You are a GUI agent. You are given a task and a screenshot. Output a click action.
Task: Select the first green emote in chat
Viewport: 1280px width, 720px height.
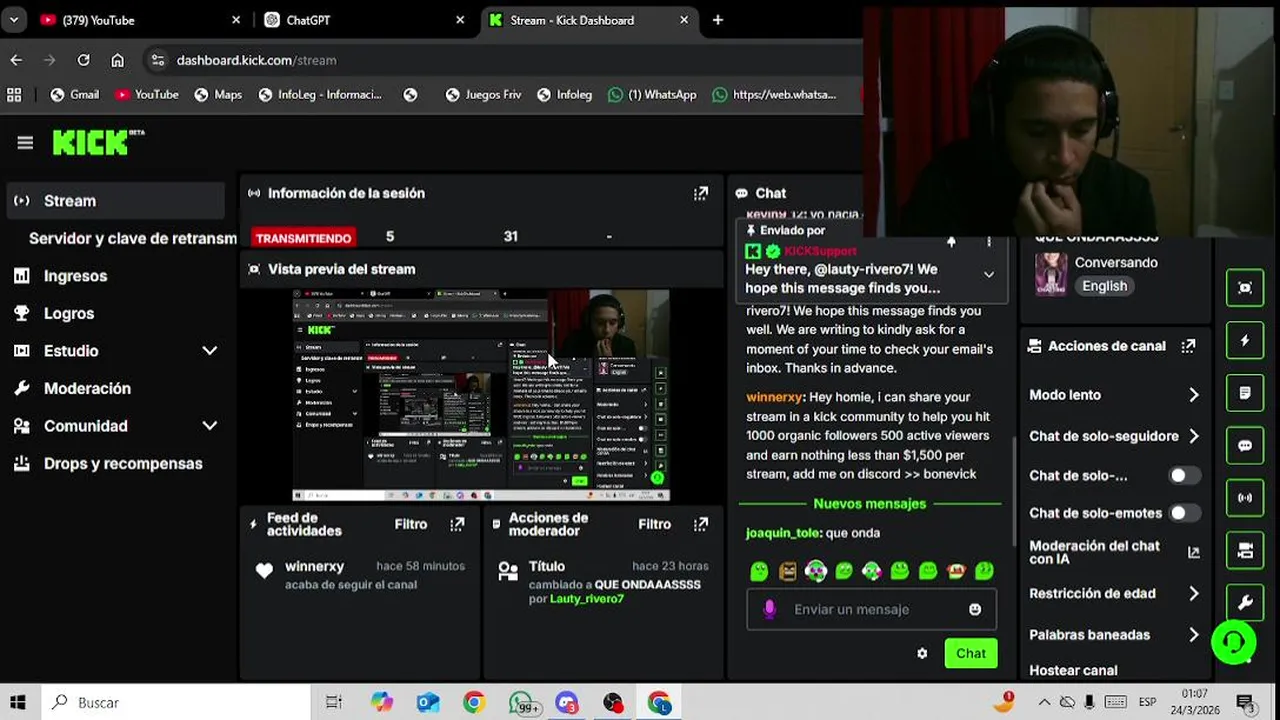click(x=759, y=571)
